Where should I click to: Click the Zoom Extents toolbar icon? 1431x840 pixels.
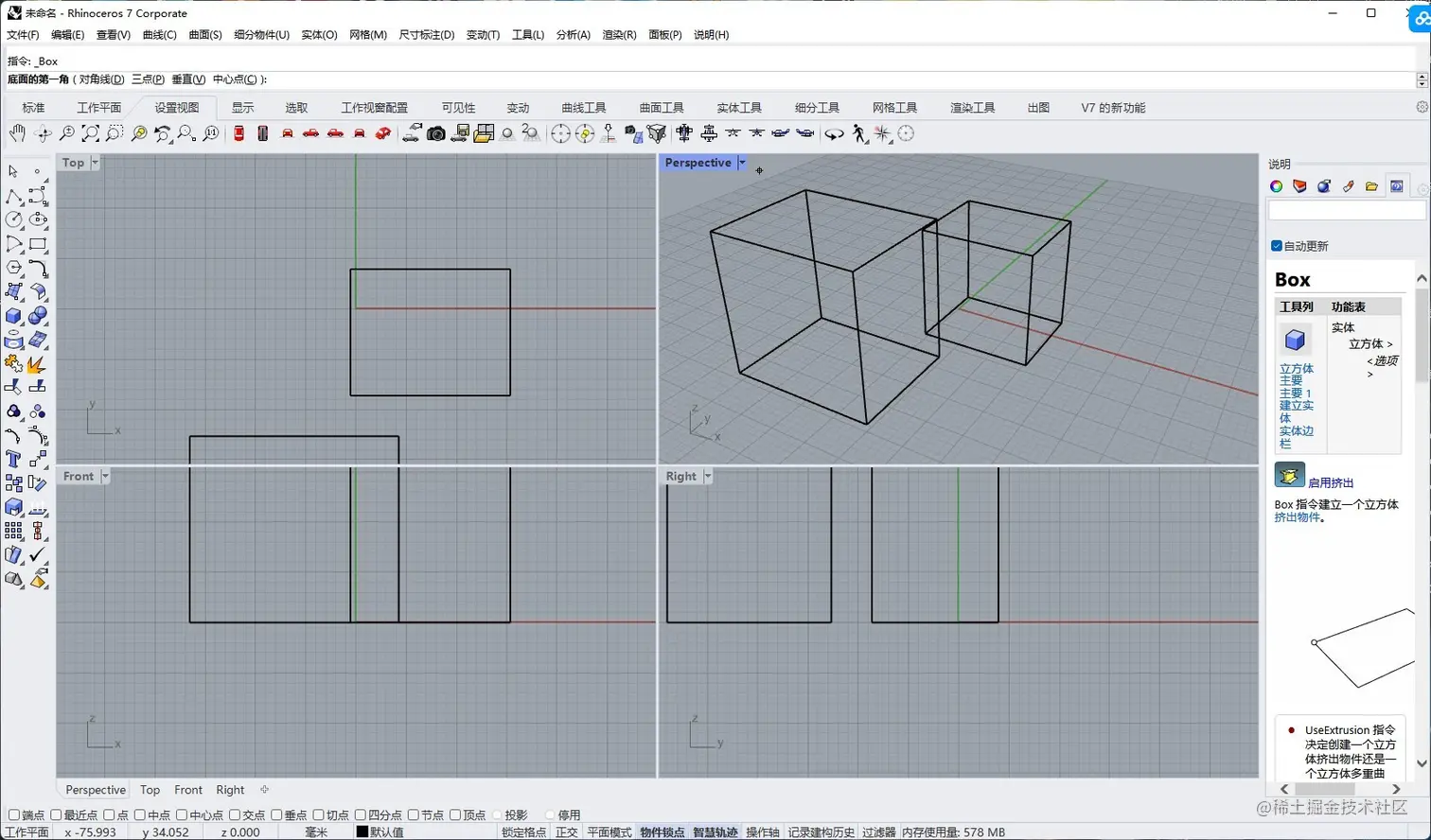pyautogui.click(x=90, y=133)
